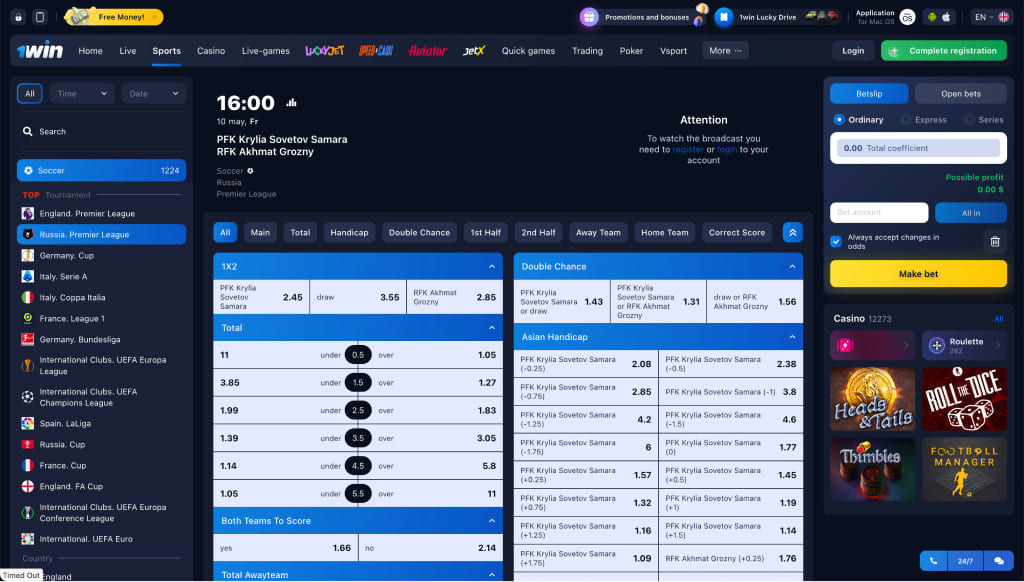Image resolution: width=1024 pixels, height=582 pixels.
Task: Open the EN language selector
Action: tap(990, 17)
